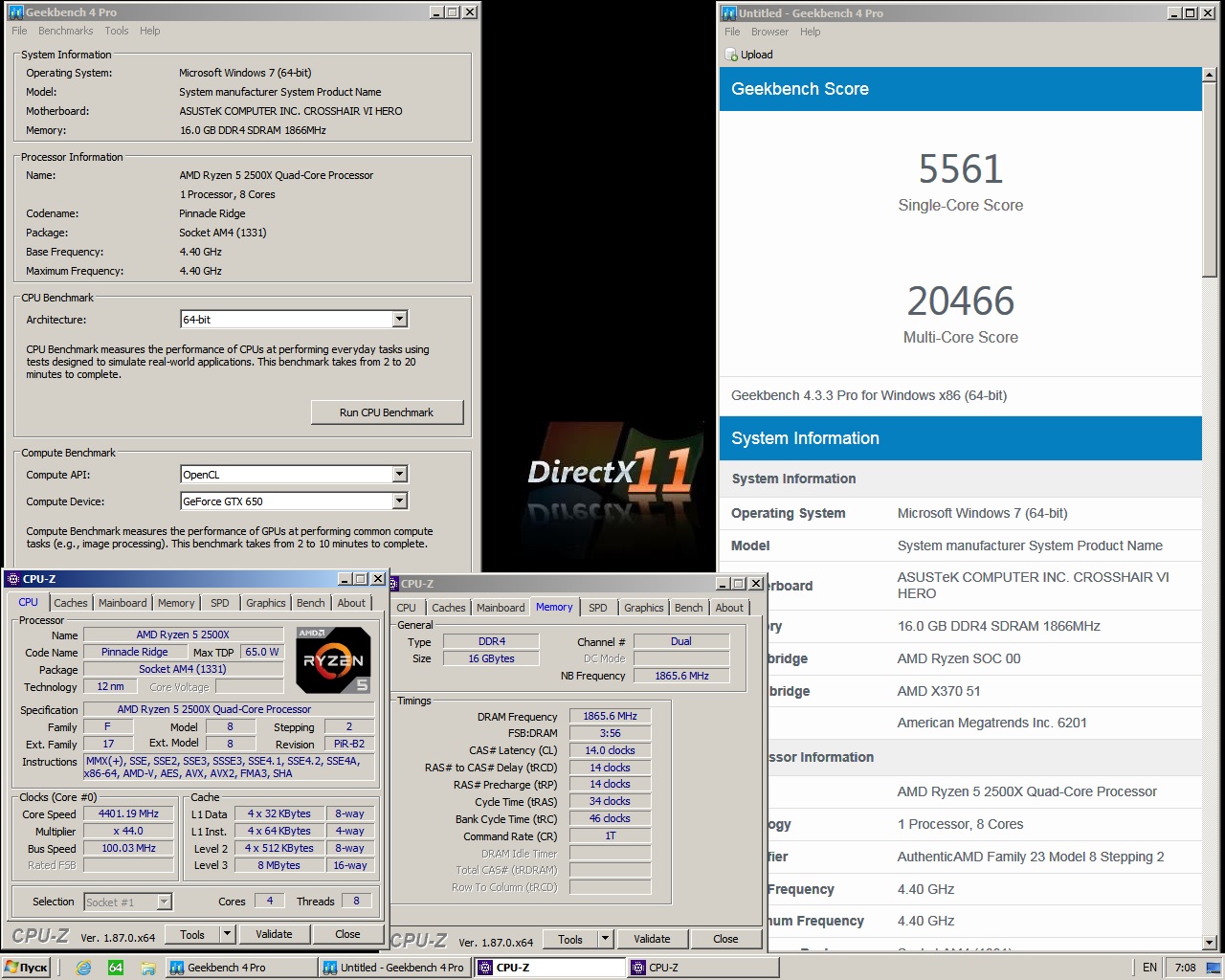Click the highlighted active CPU-Z taskbar button

click(548, 968)
